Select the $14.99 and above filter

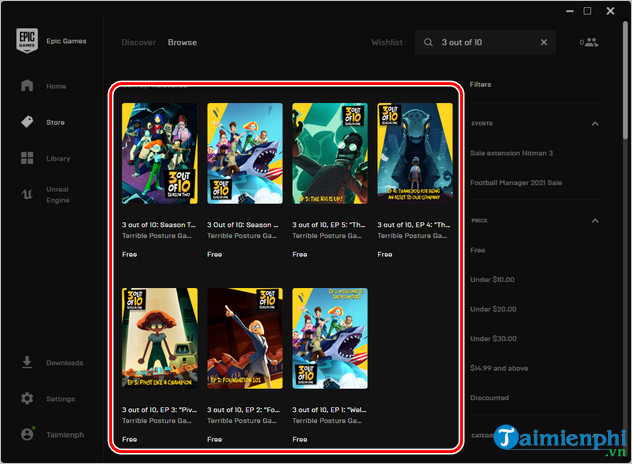[499, 368]
